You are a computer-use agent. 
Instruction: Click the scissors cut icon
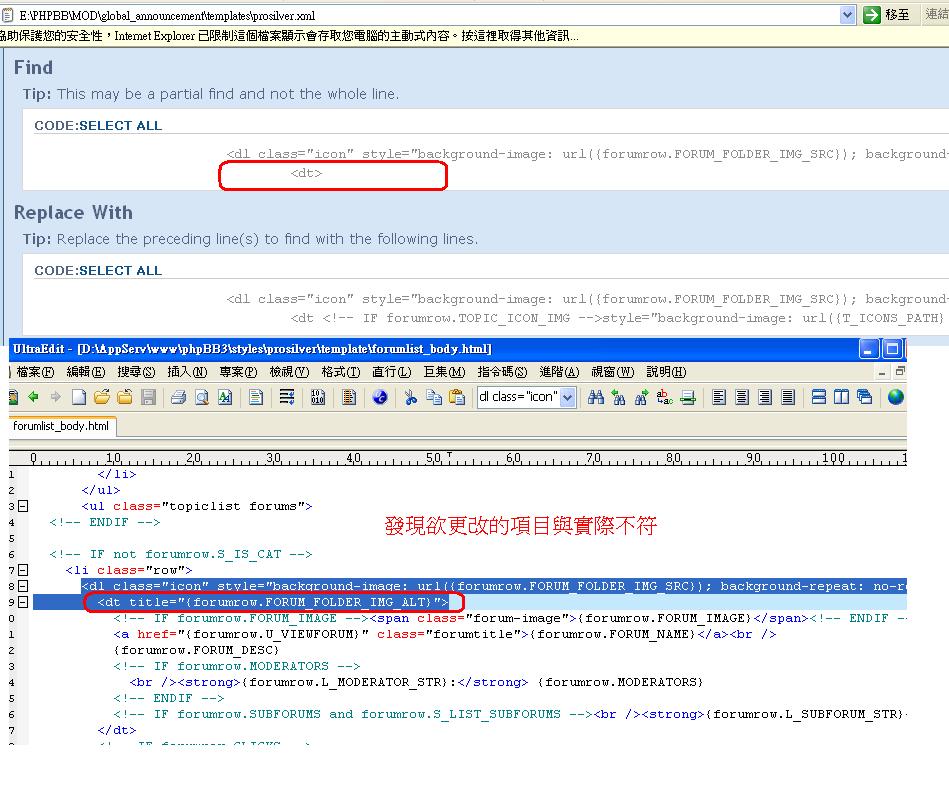coord(411,397)
